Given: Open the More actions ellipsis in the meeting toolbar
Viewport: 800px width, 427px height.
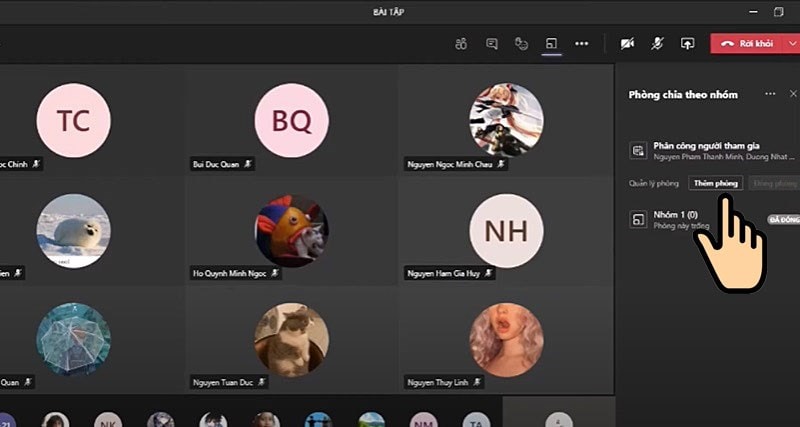Looking at the screenshot, I should pos(582,44).
